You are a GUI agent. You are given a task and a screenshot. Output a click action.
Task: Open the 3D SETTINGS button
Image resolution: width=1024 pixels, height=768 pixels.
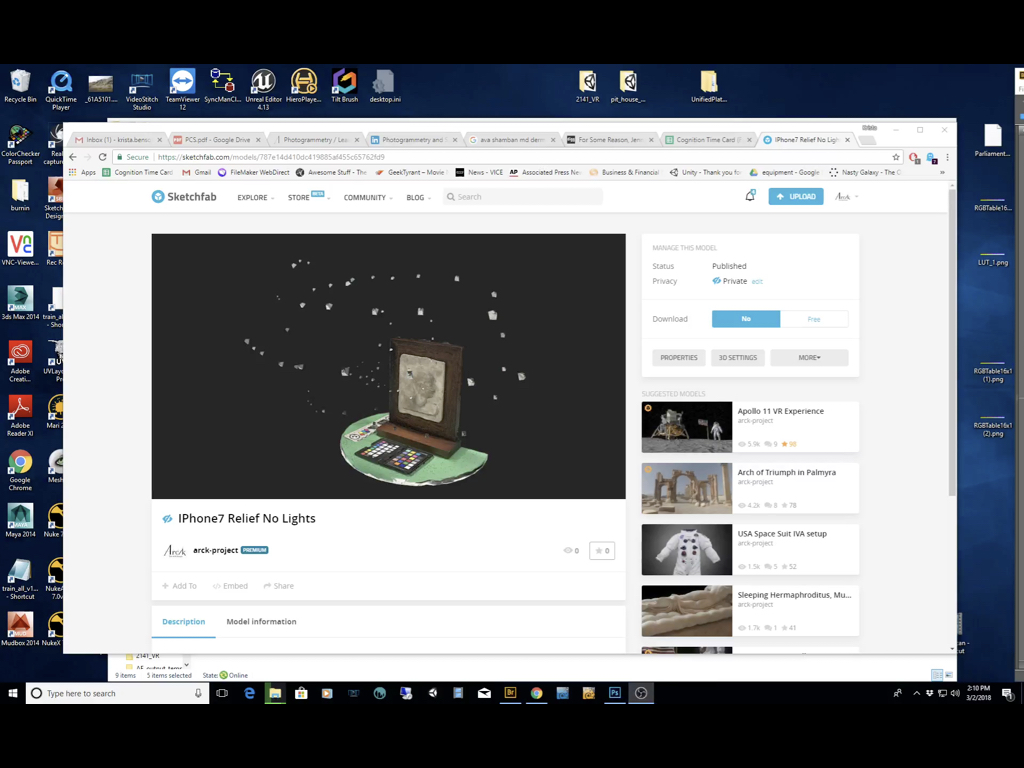[738, 358]
